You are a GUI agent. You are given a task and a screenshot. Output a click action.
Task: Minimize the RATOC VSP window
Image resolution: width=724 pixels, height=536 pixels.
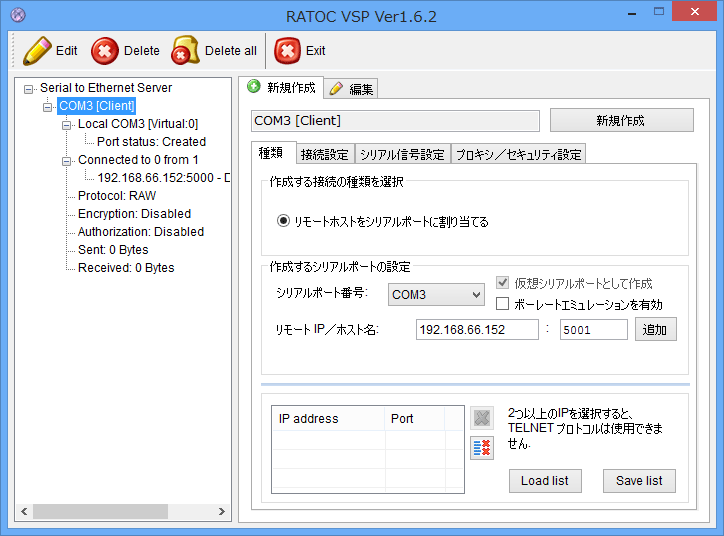[x=632, y=13]
